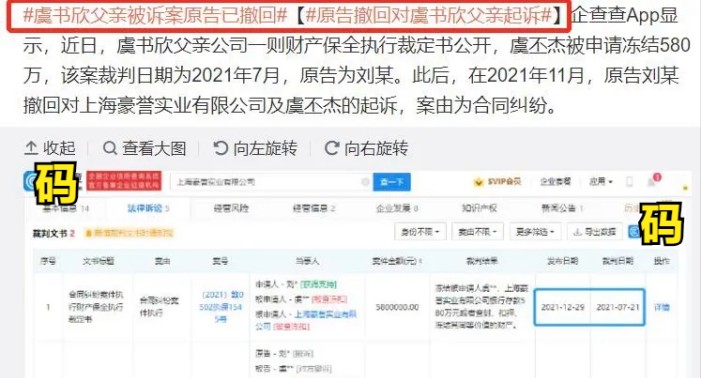Open case number link starting with (2021)

(x=222, y=307)
